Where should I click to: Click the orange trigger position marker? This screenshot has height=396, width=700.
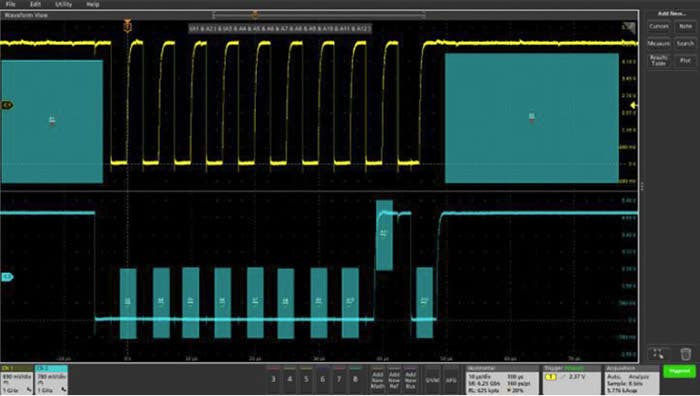[x=128, y=27]
